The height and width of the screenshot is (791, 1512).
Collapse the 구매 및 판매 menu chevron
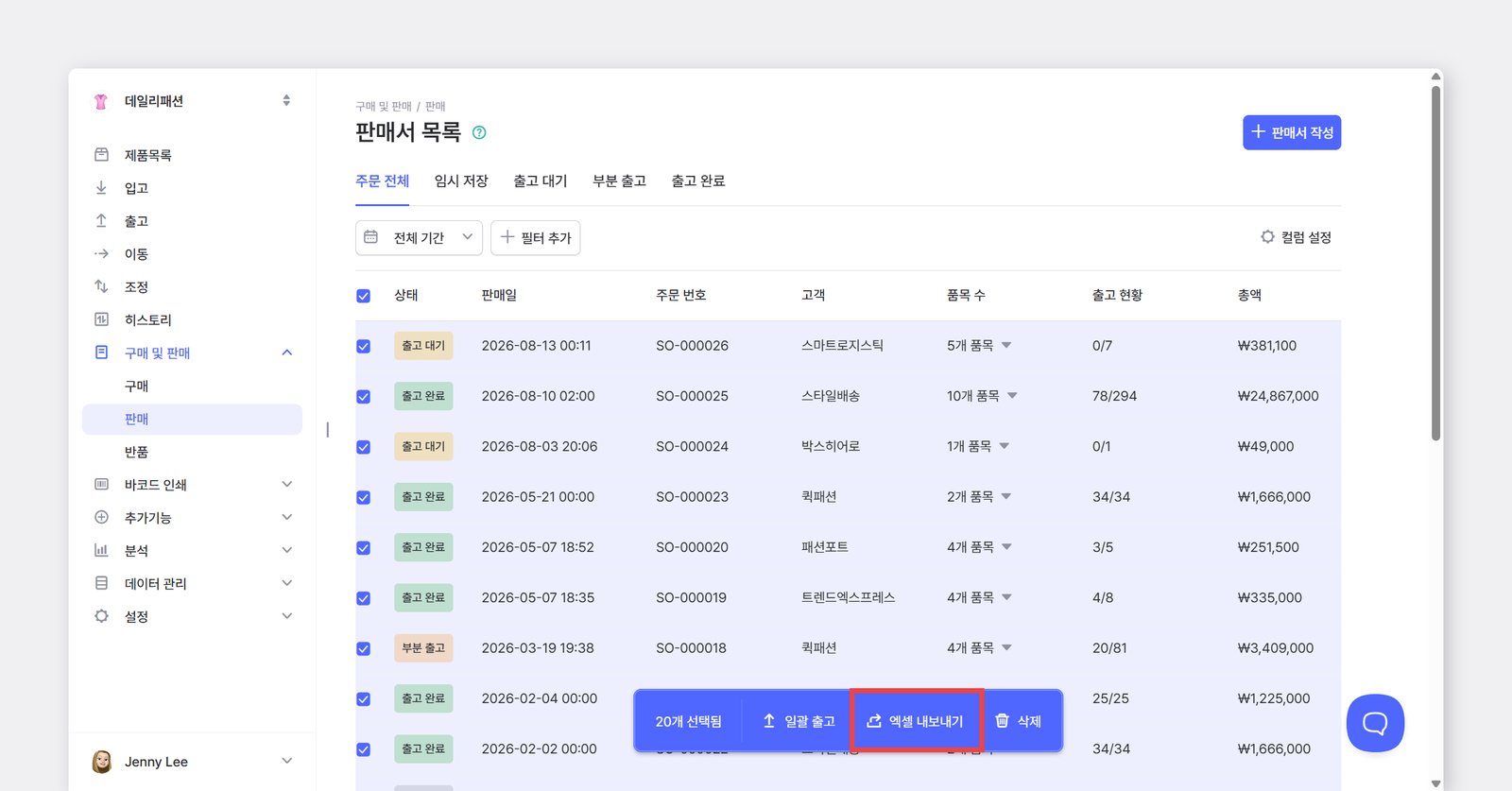(x=287, y=353)
